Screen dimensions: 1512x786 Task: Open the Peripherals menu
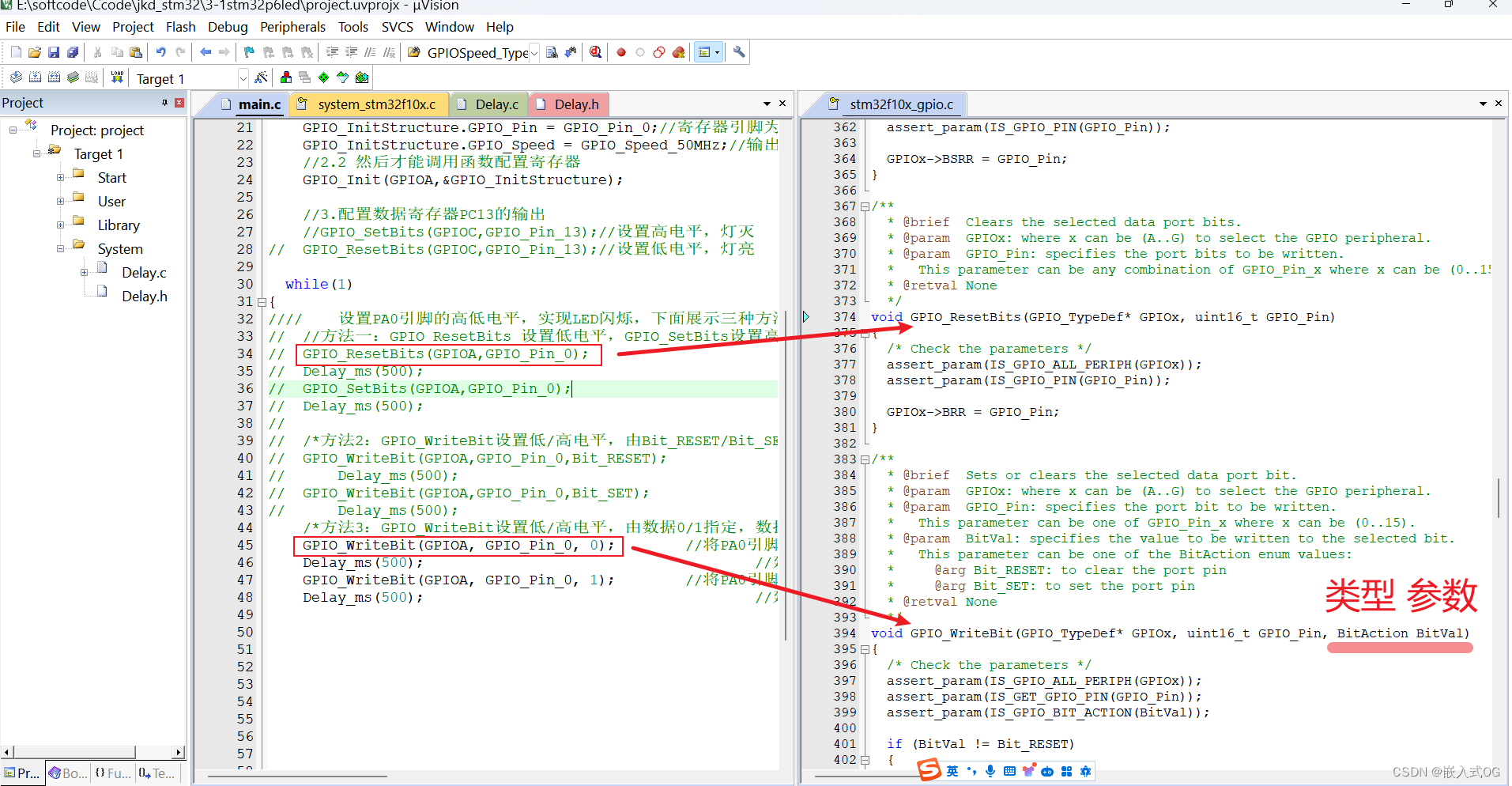click(x=292, y=27)
